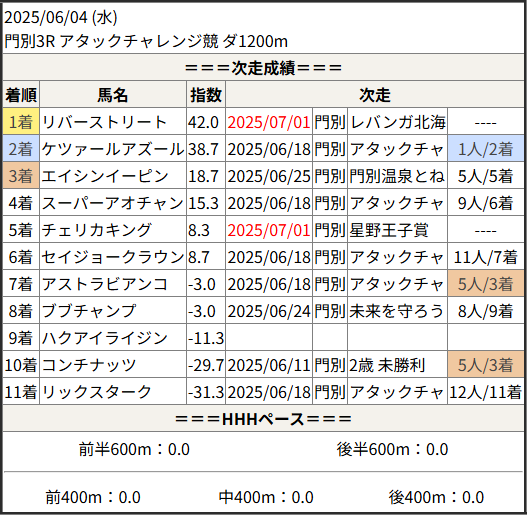Click 門別温泉とね race name

[x=397, y=176]
